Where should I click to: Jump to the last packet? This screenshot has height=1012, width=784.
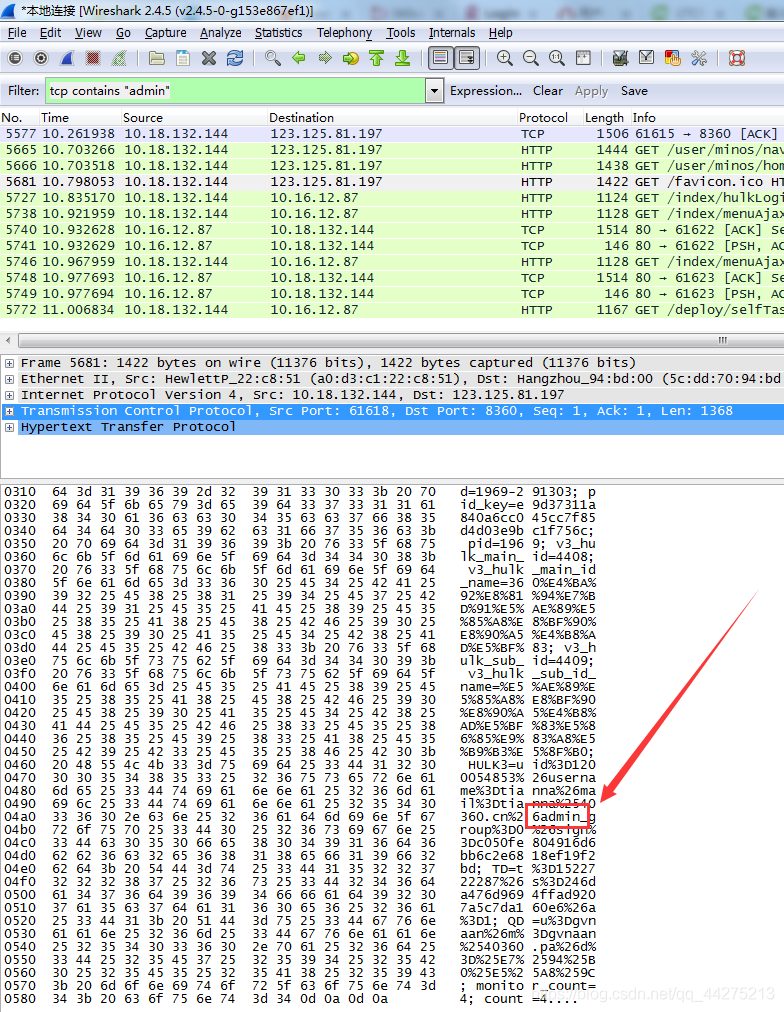pos(403,58)
